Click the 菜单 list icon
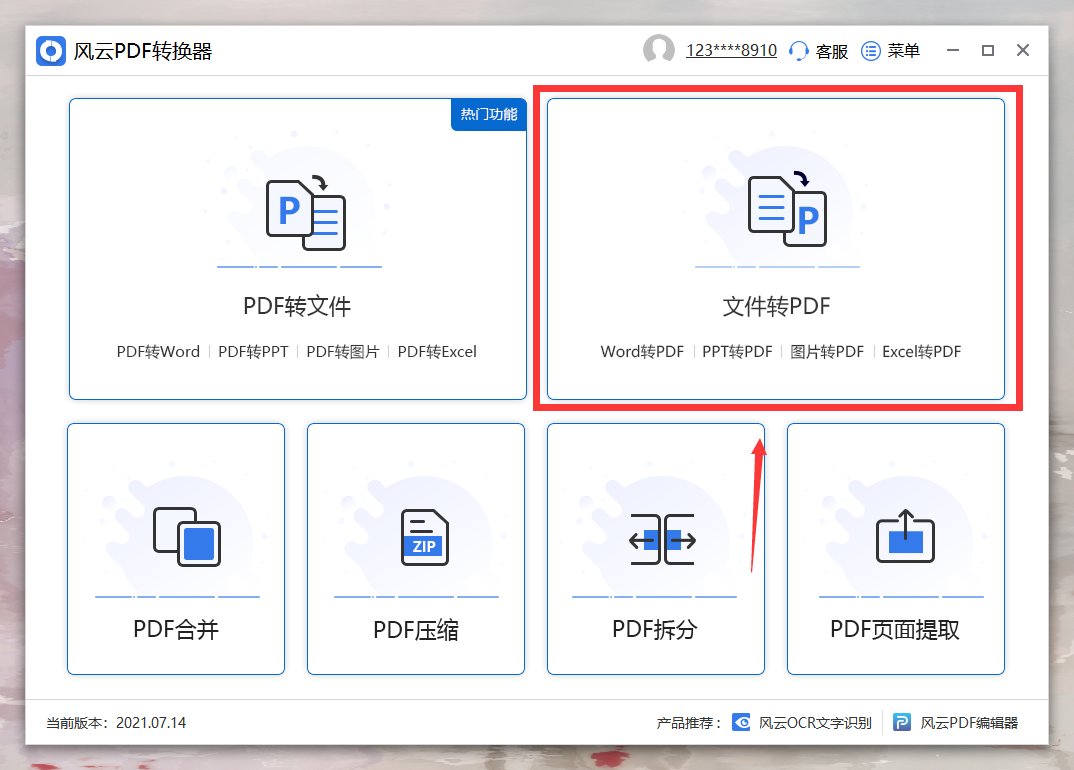Viewport: 1074px width, 770px height. coord(871,51)
